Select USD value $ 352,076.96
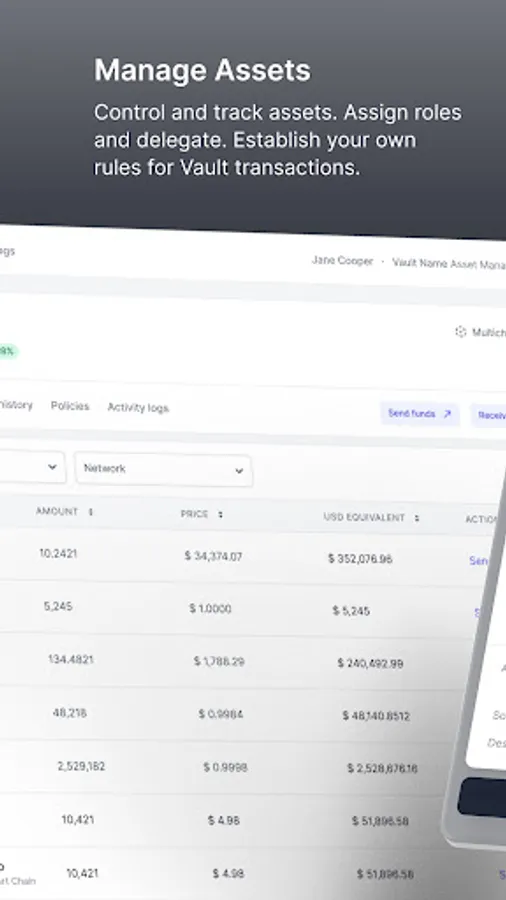This screenshot has width=506, height=900. [x=360, y=559]
